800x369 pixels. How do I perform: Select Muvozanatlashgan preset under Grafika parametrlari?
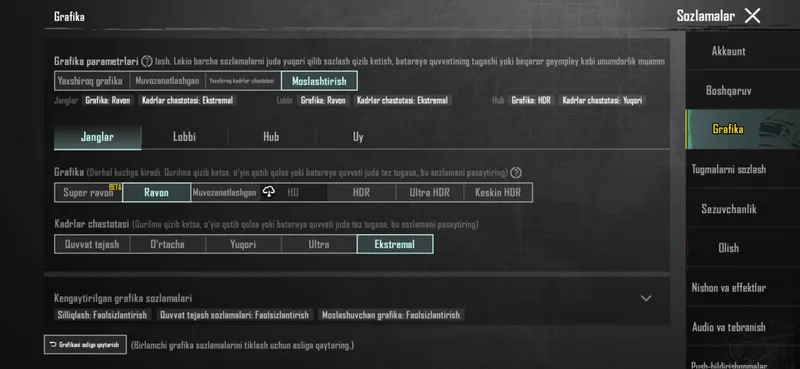[167, 81]
